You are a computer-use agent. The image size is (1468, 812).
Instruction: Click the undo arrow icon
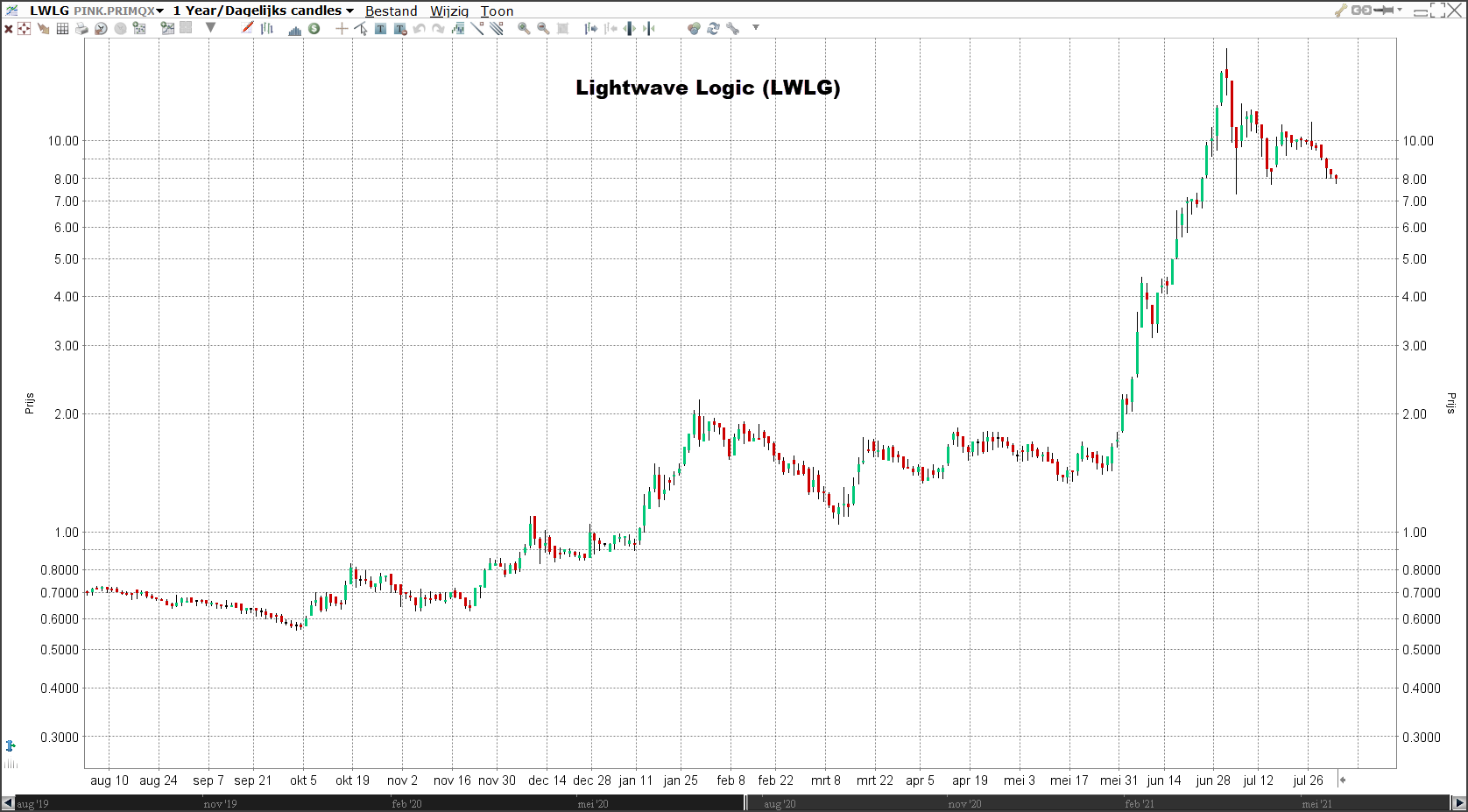(x=419, y=28)
